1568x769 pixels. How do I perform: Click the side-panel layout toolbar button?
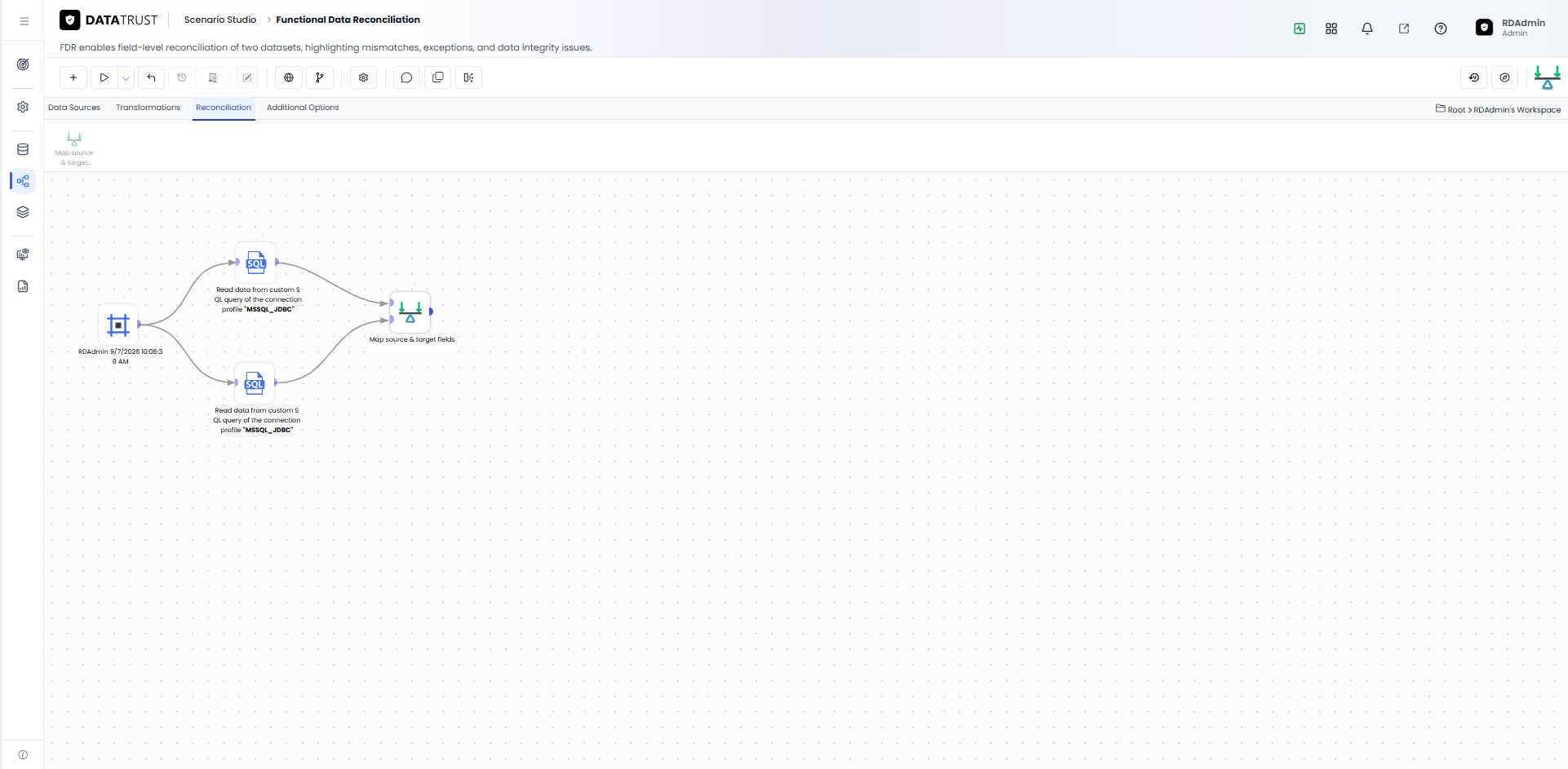pos(468,77)
